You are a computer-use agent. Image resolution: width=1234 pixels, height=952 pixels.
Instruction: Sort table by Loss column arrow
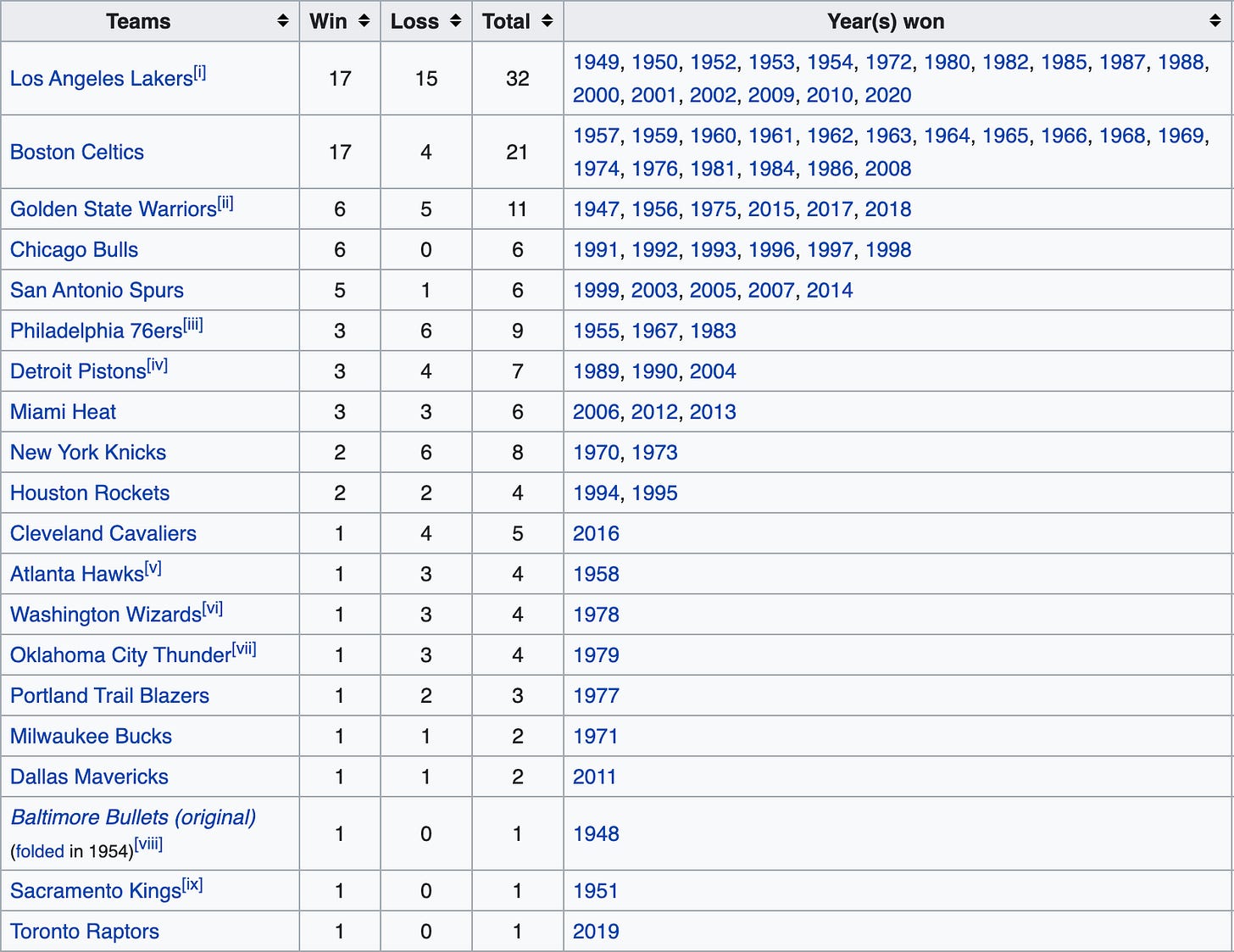coord(456,21)
